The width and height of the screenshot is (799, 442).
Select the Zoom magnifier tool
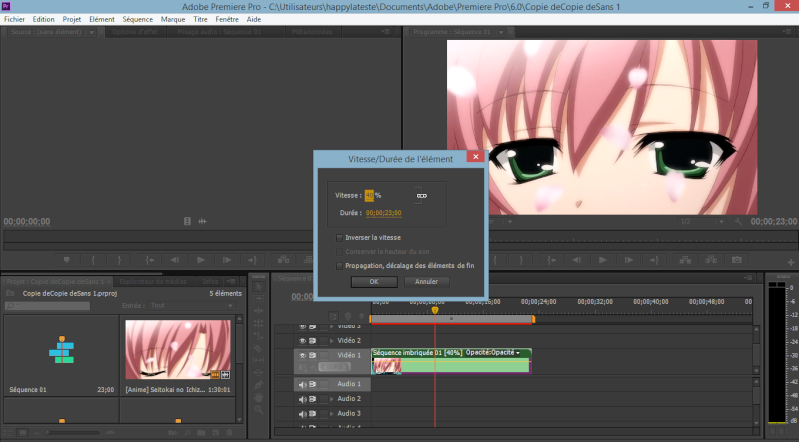click(x=258, y=409)
